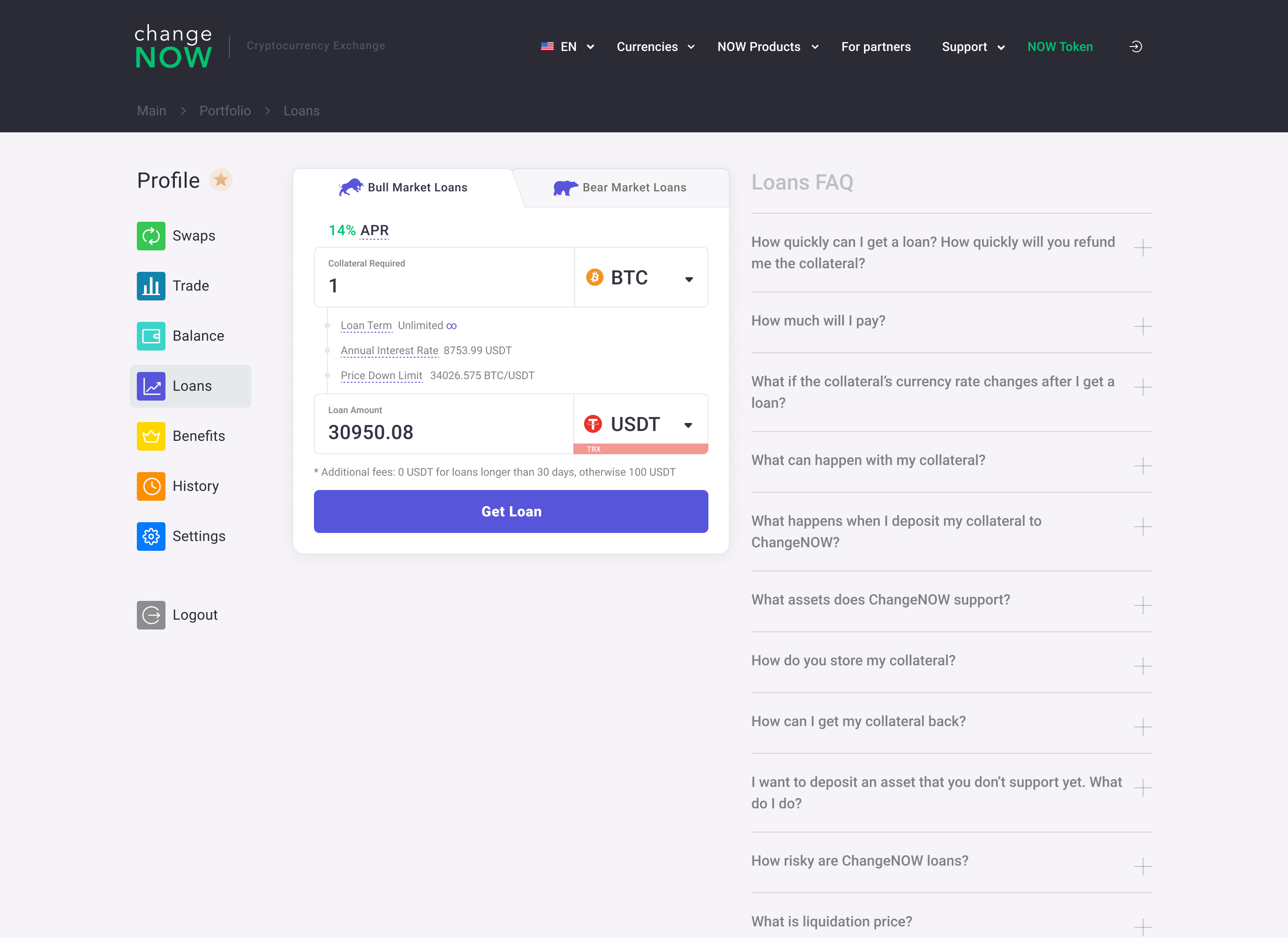Viewport: 1288px width, 938px height.
Task: Open the Benefits crown icon
Action: (151, 436)
